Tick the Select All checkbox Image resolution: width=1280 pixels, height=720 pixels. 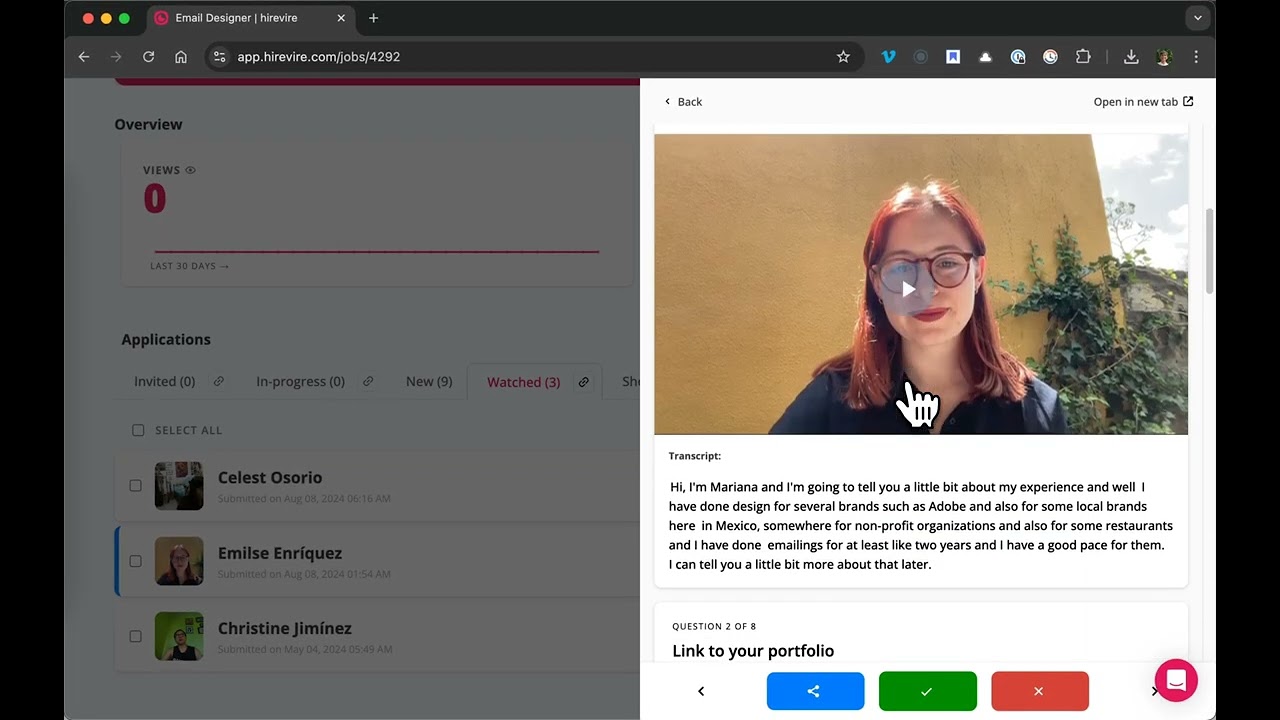(138, 430)
